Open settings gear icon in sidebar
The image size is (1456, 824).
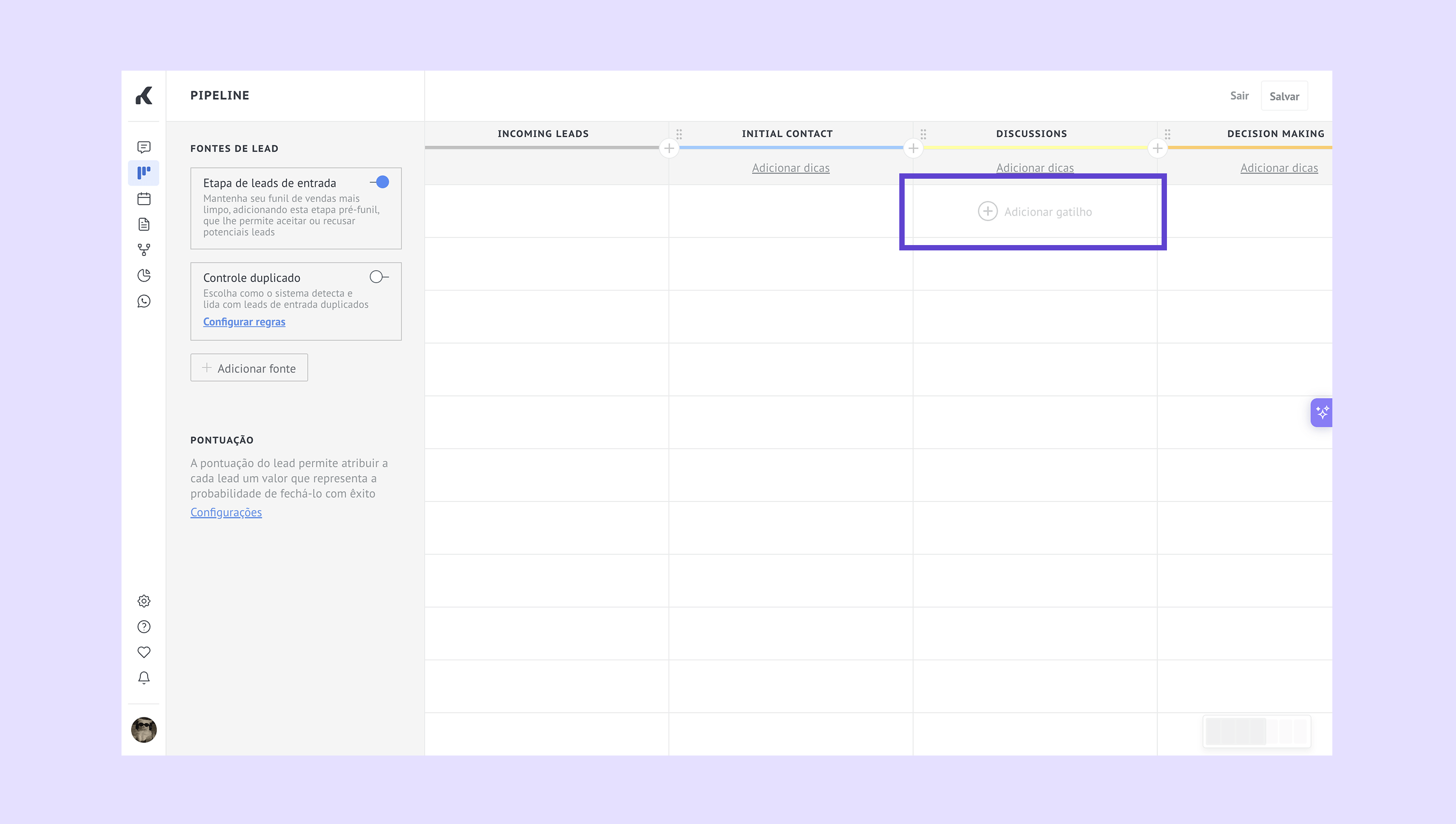[144, 601]
